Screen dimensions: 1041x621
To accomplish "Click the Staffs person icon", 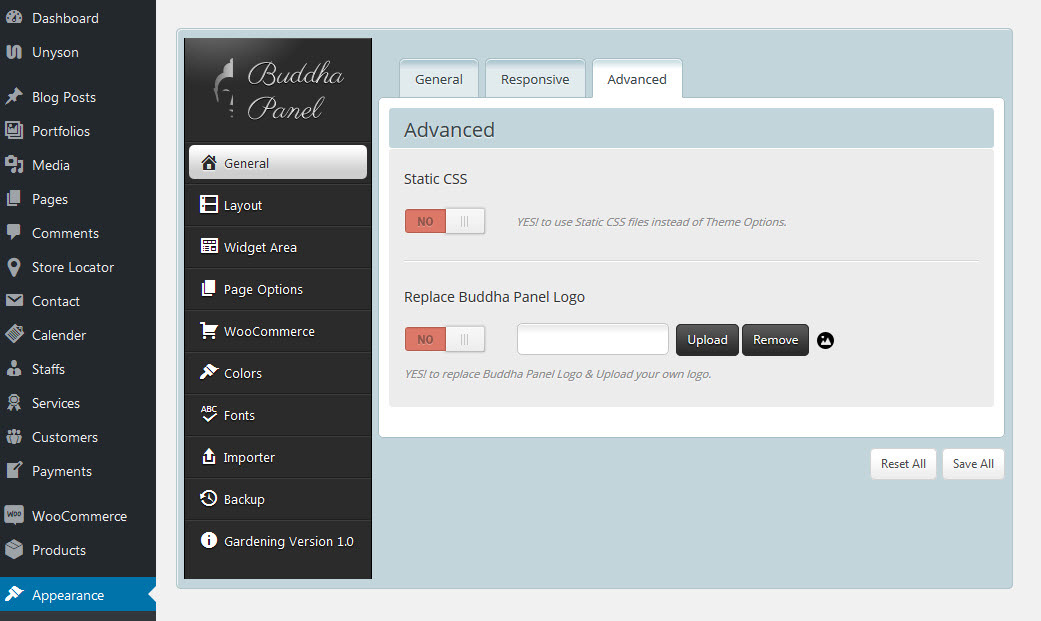I will [14, 369].
